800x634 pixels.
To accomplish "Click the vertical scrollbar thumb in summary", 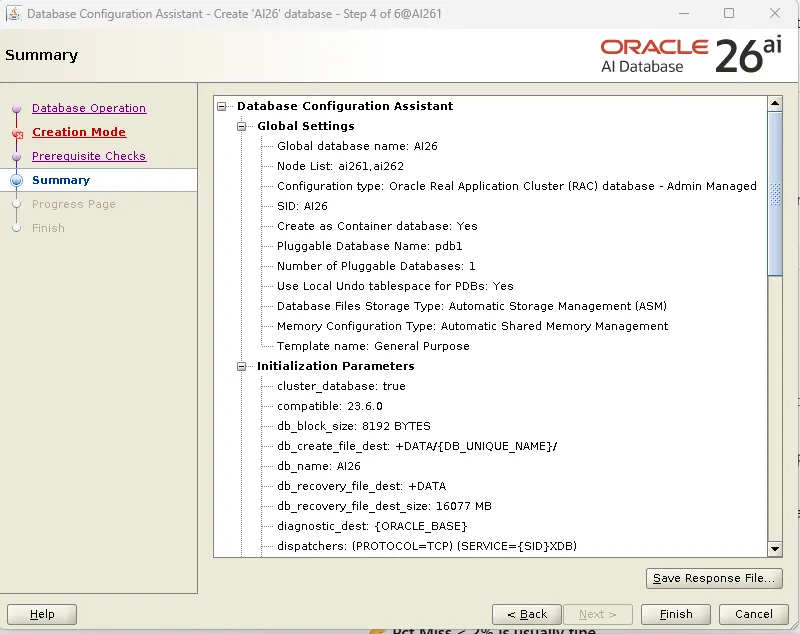I will point(774,194).
